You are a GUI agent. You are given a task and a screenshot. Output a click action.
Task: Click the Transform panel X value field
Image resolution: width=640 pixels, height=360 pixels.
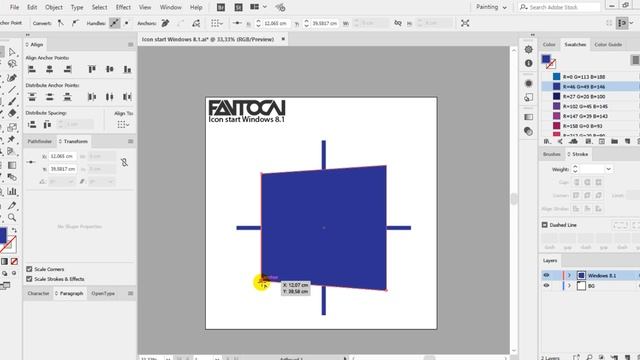coord(62,156)
